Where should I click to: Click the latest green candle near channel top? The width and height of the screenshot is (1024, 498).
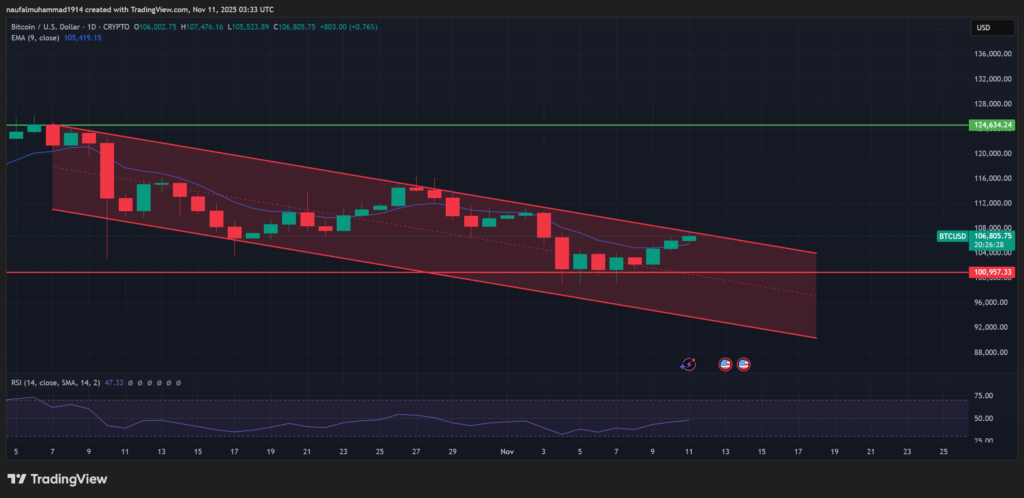tap(689, 238)
